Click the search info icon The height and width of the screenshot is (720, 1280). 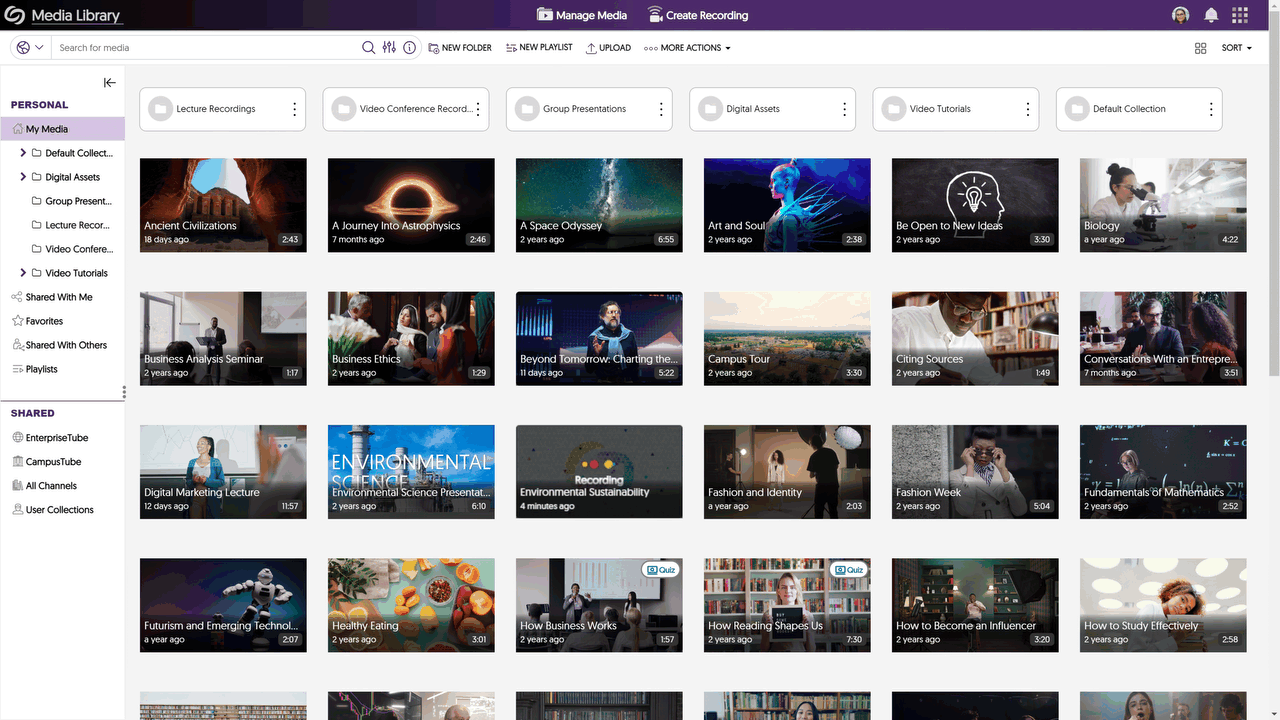click(x=409, y=47)
